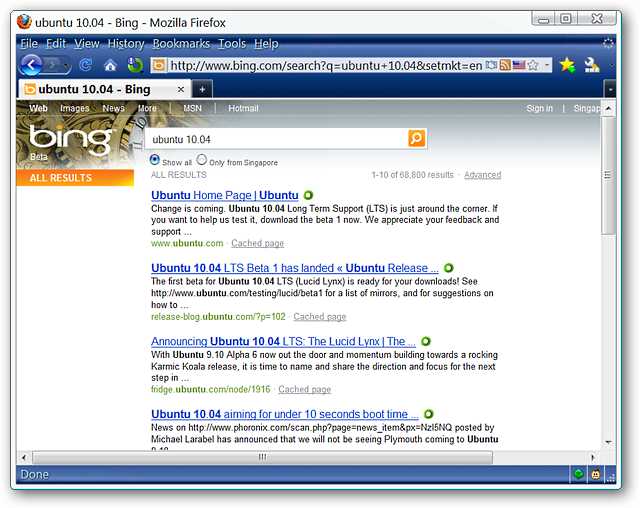Image resolution: width=640 pixels, height=508 pixels.
Task: Bookmark this page with the star outline
Action: 533,65
